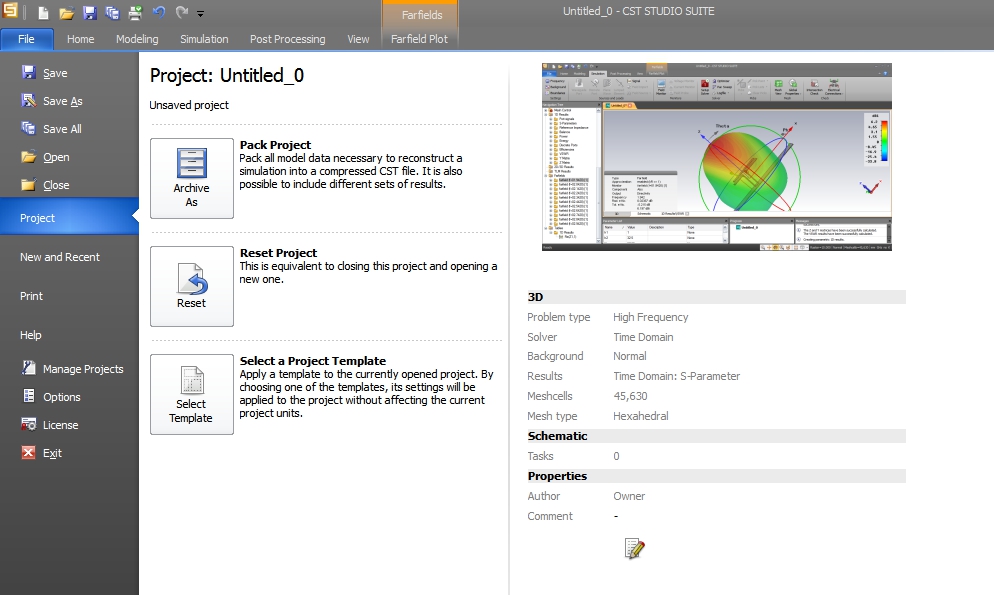Click the Farfields contextual tab header

point(422,15)
